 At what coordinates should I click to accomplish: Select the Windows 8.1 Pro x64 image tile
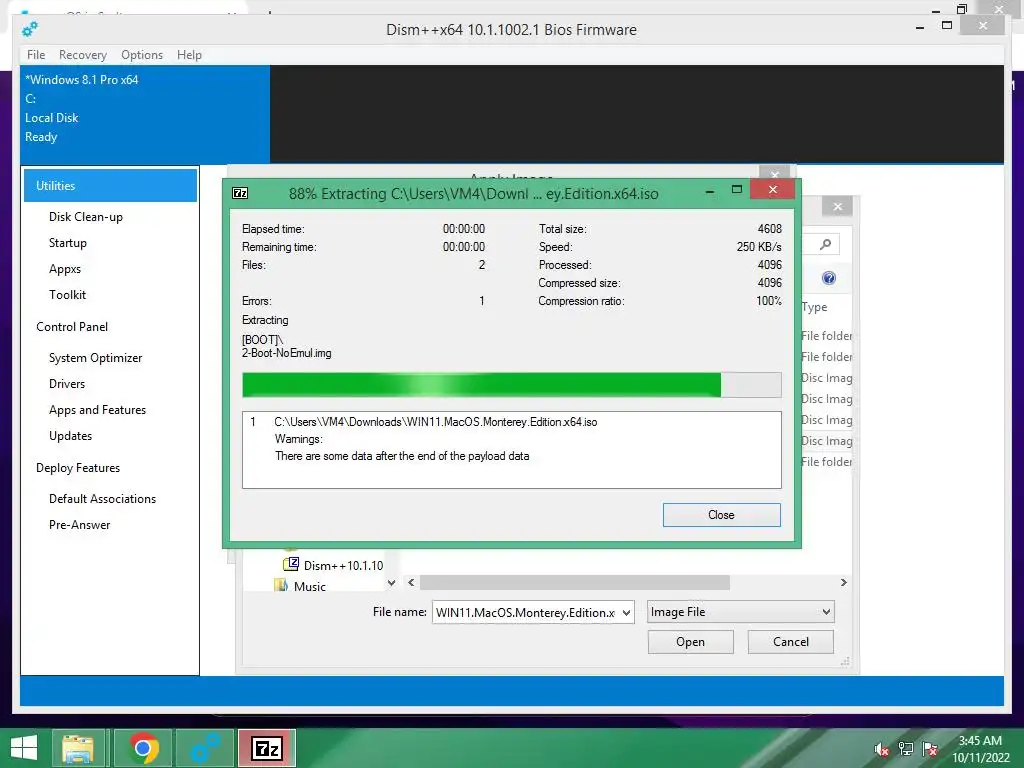[x=145, y=114]
